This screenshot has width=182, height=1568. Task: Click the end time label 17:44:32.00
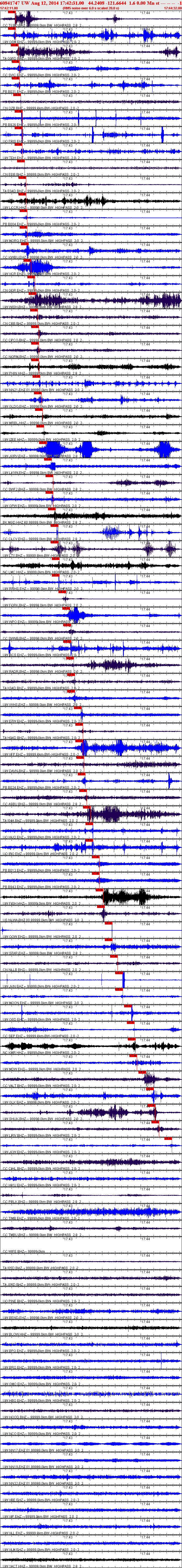point(172,8)
